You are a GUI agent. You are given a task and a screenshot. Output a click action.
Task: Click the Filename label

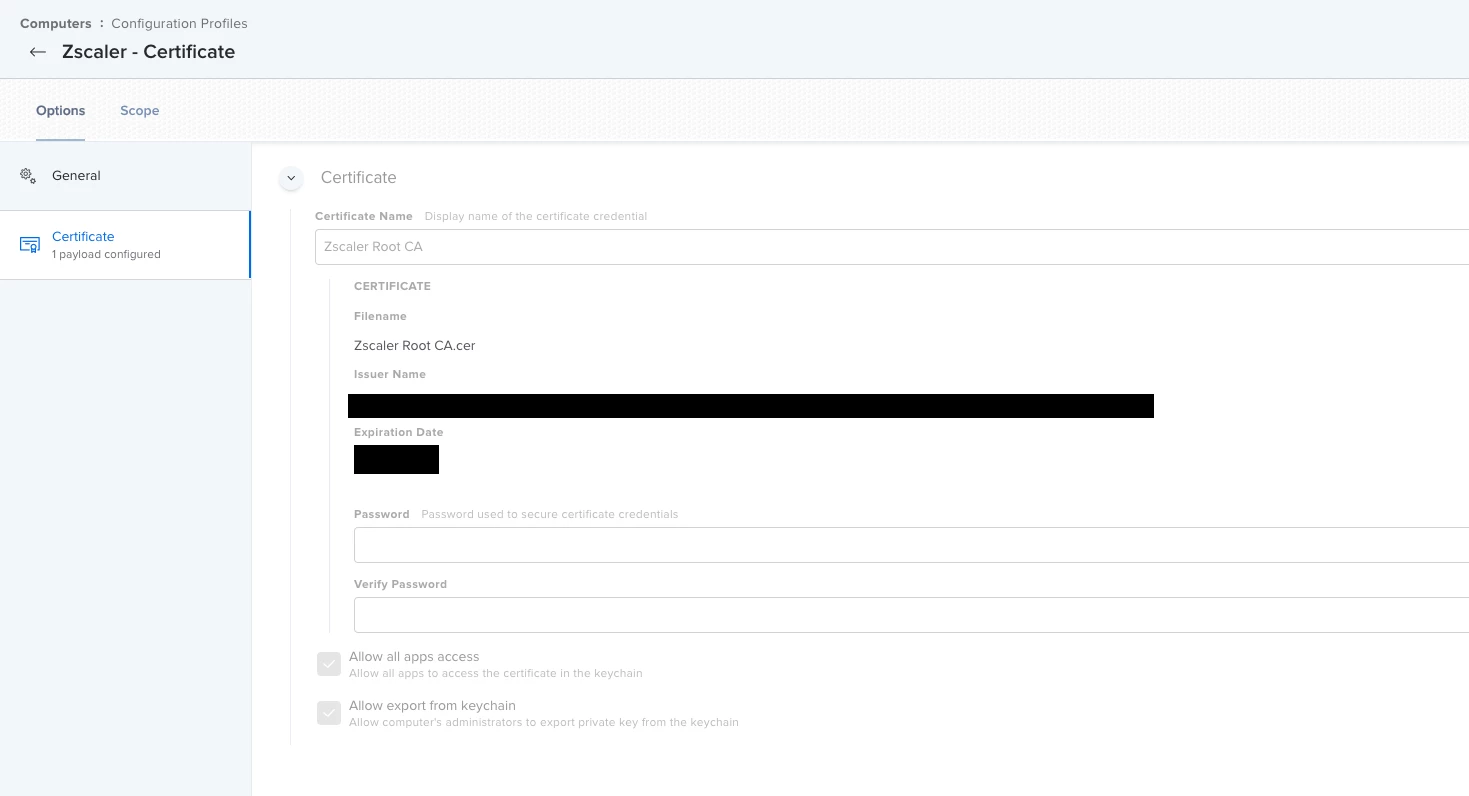point(380,316)
